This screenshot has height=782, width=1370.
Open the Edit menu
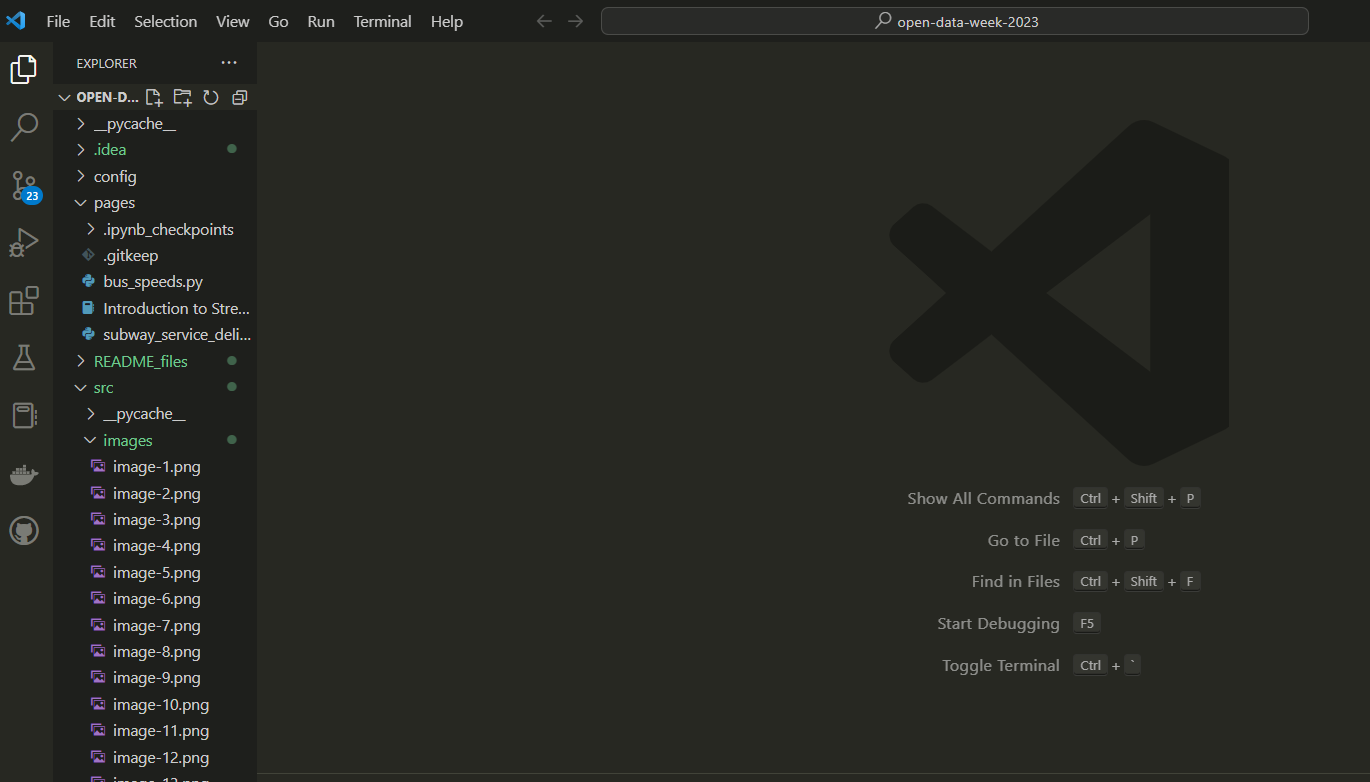pyautogui.click(x=102, y=21)
